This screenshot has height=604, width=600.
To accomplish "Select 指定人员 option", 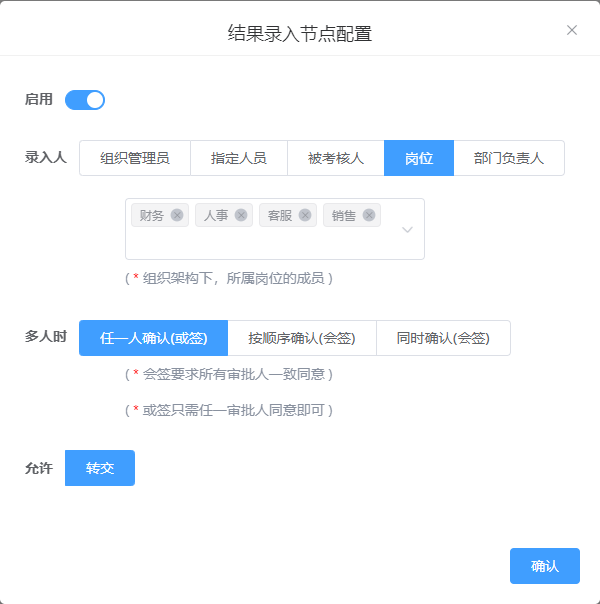I will [x=239, y=158].
